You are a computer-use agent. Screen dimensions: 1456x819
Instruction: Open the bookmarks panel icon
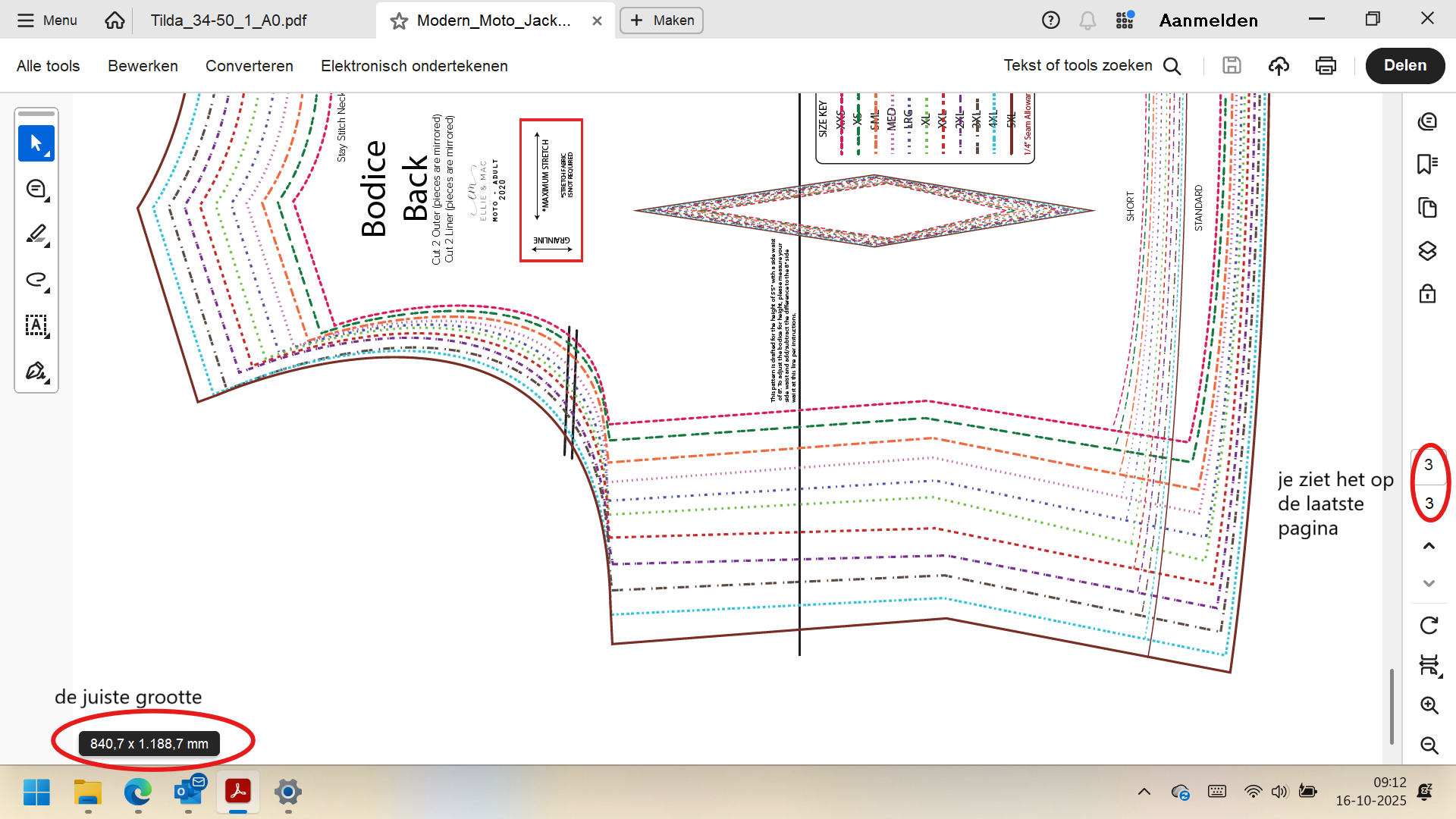(x=1428, y=164)
